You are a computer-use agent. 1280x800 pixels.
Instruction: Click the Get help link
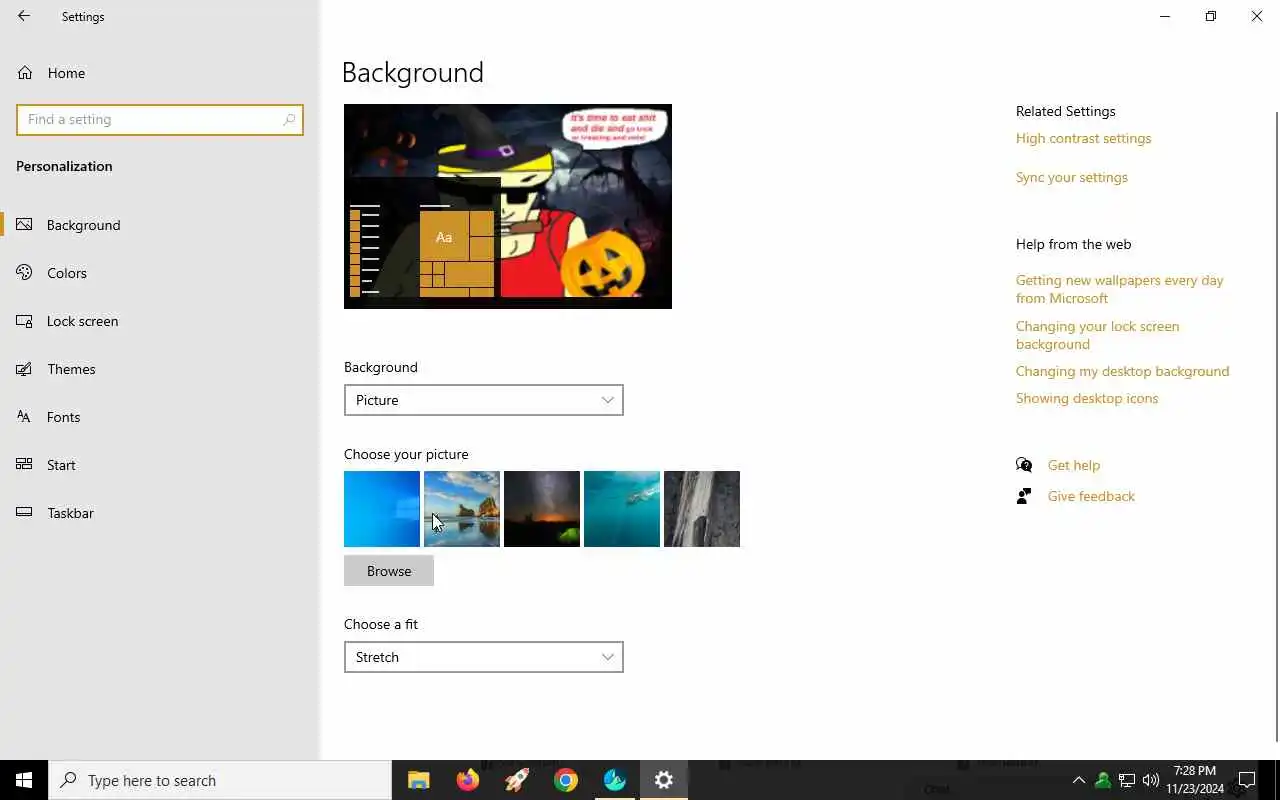(x=1074, y=465)
